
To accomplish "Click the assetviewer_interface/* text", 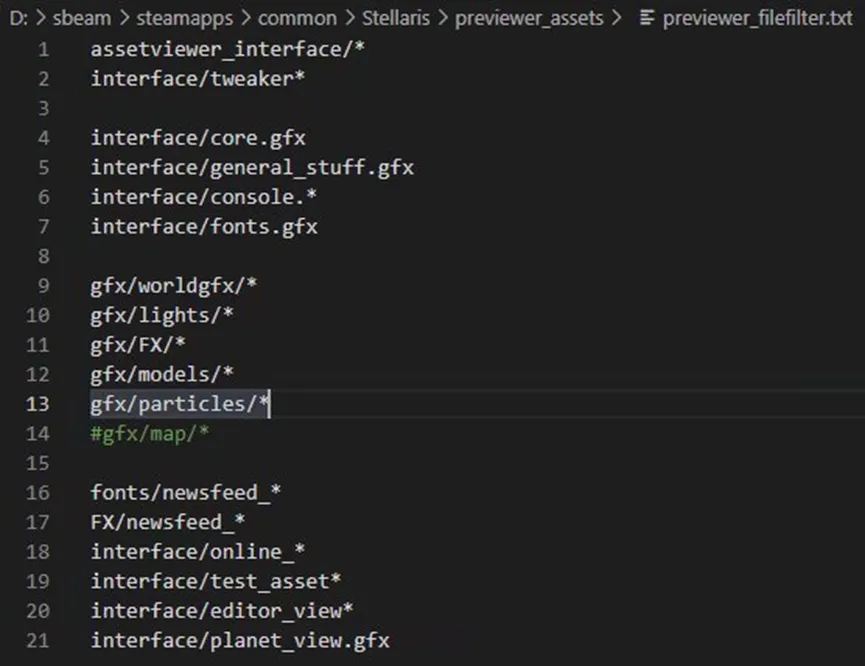I will pyautogui.click(x=228, y=49).
